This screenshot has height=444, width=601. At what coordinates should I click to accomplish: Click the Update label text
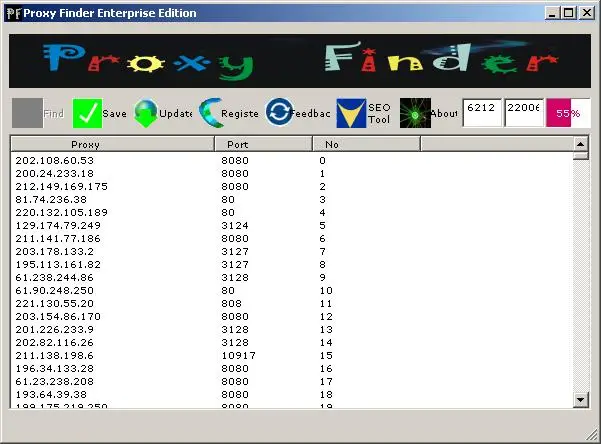coord(176,113)
